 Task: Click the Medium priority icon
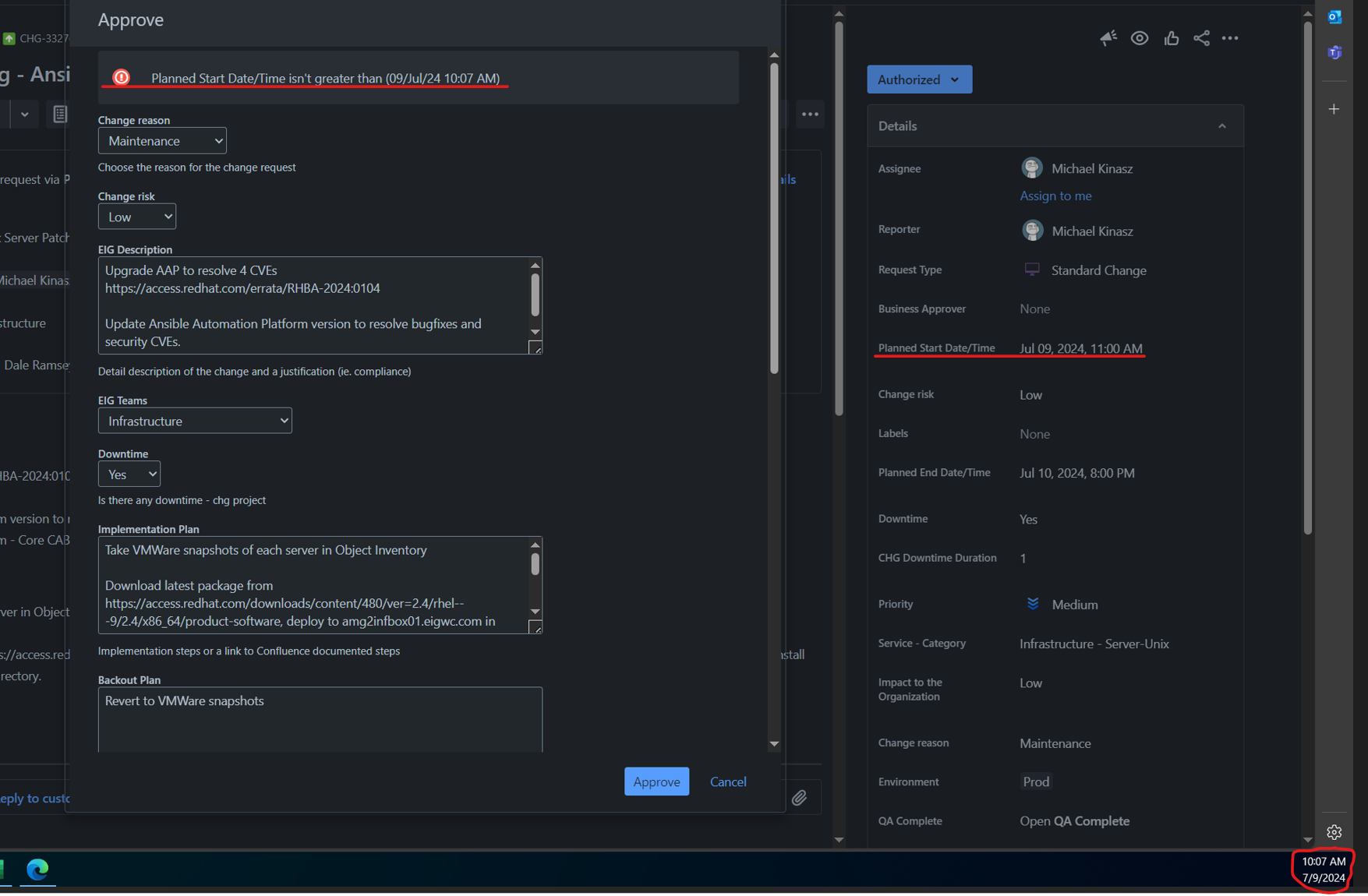(x=1033, y=604)
